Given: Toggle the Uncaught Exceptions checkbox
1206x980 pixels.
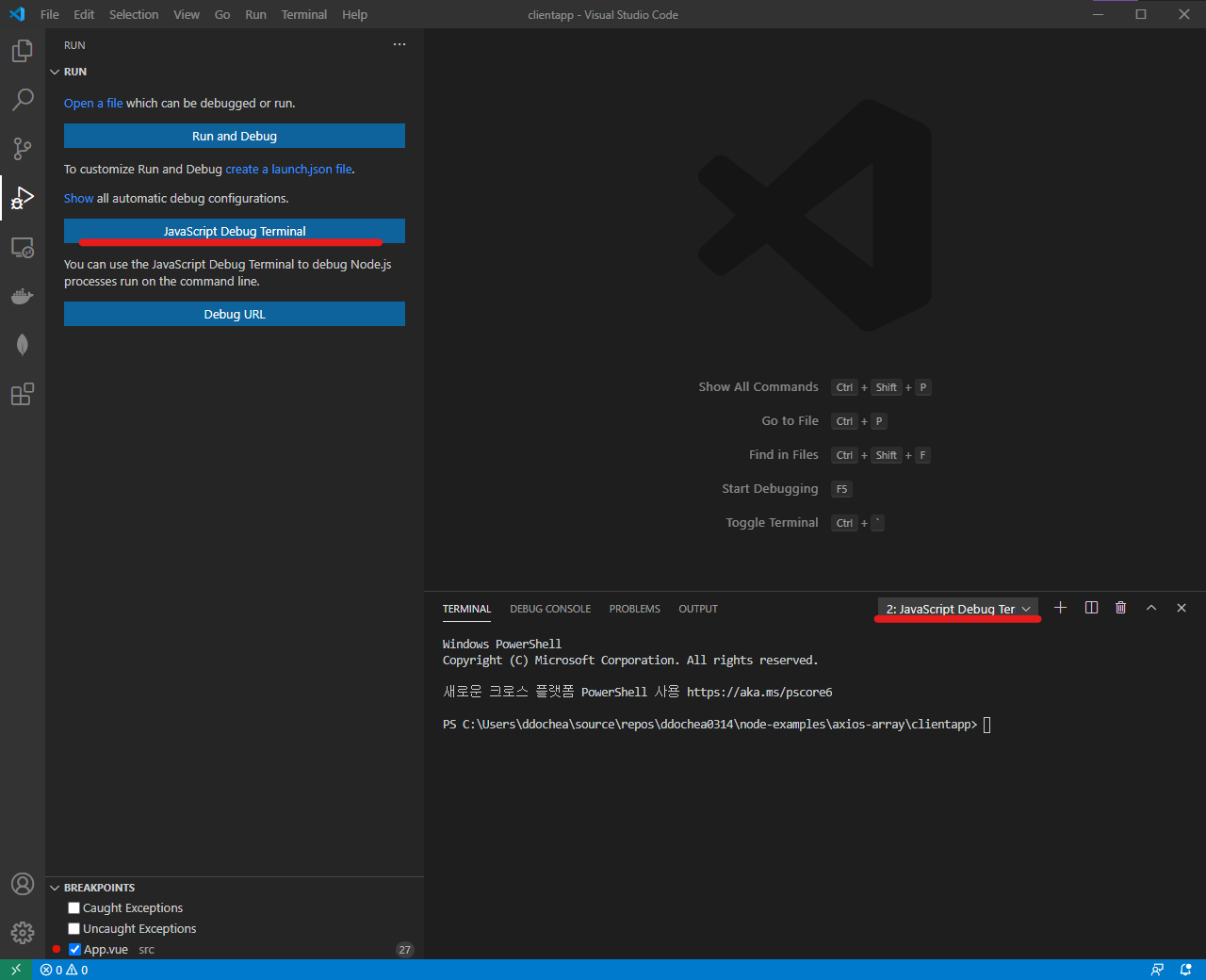Looking at the screenshot, I should point(73,928).
